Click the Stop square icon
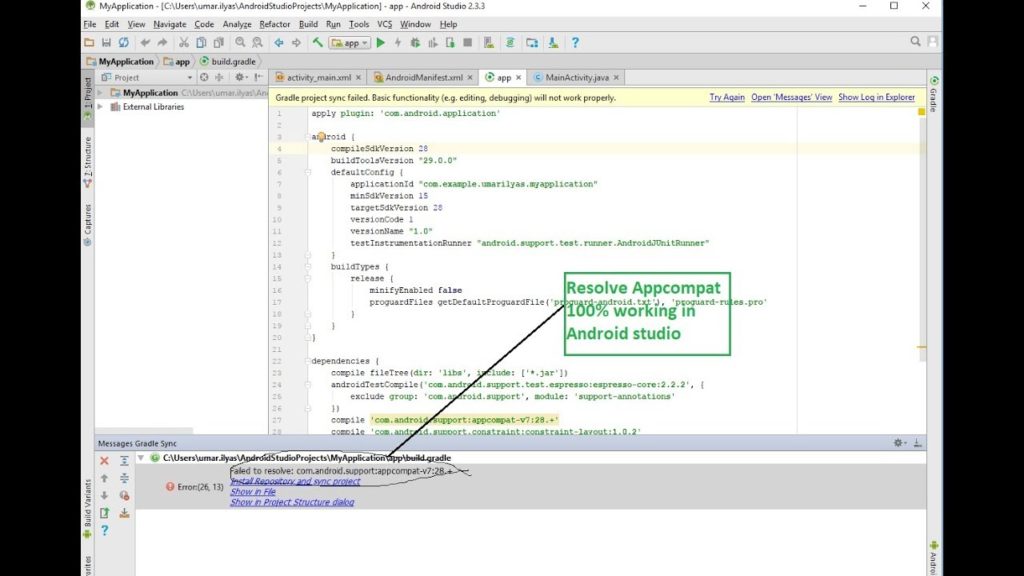This screenshot has width=1024, height=576. pyautogui.click(x=468, y=42)
